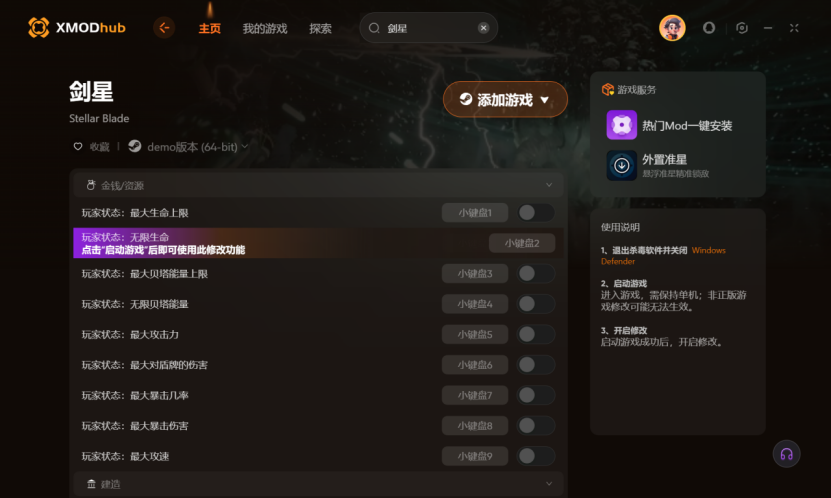Image resolution: width=831 pixels, height=498 pixels.
Task: Open the settings hexagon icon
Action: [x=742, y=28]
